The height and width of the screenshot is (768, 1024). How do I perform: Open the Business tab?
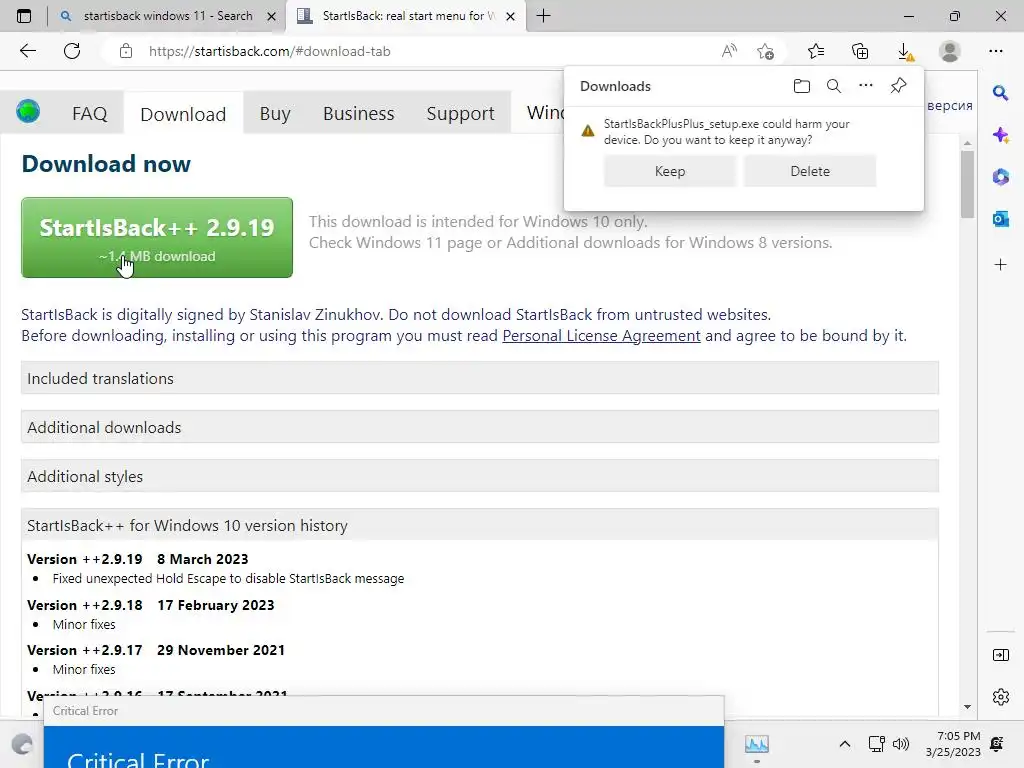[x=359, y=114]
